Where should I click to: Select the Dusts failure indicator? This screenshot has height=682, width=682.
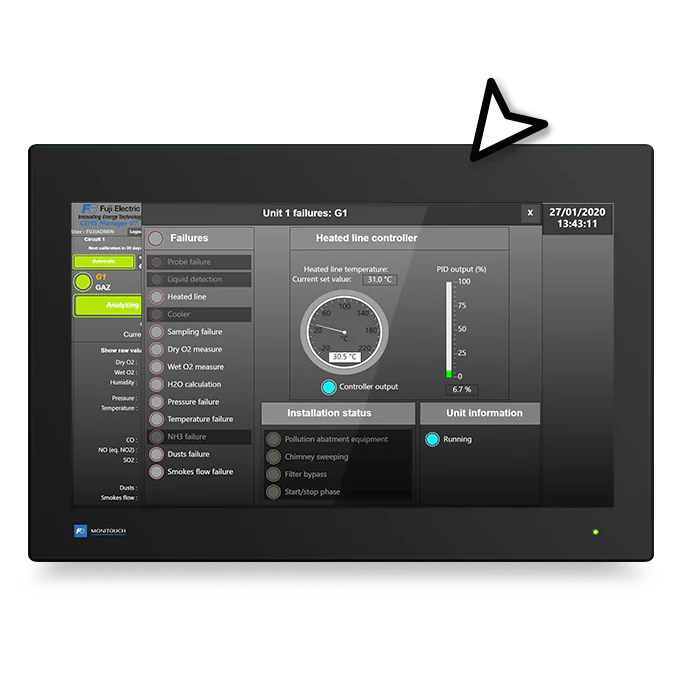click(157, 454)
